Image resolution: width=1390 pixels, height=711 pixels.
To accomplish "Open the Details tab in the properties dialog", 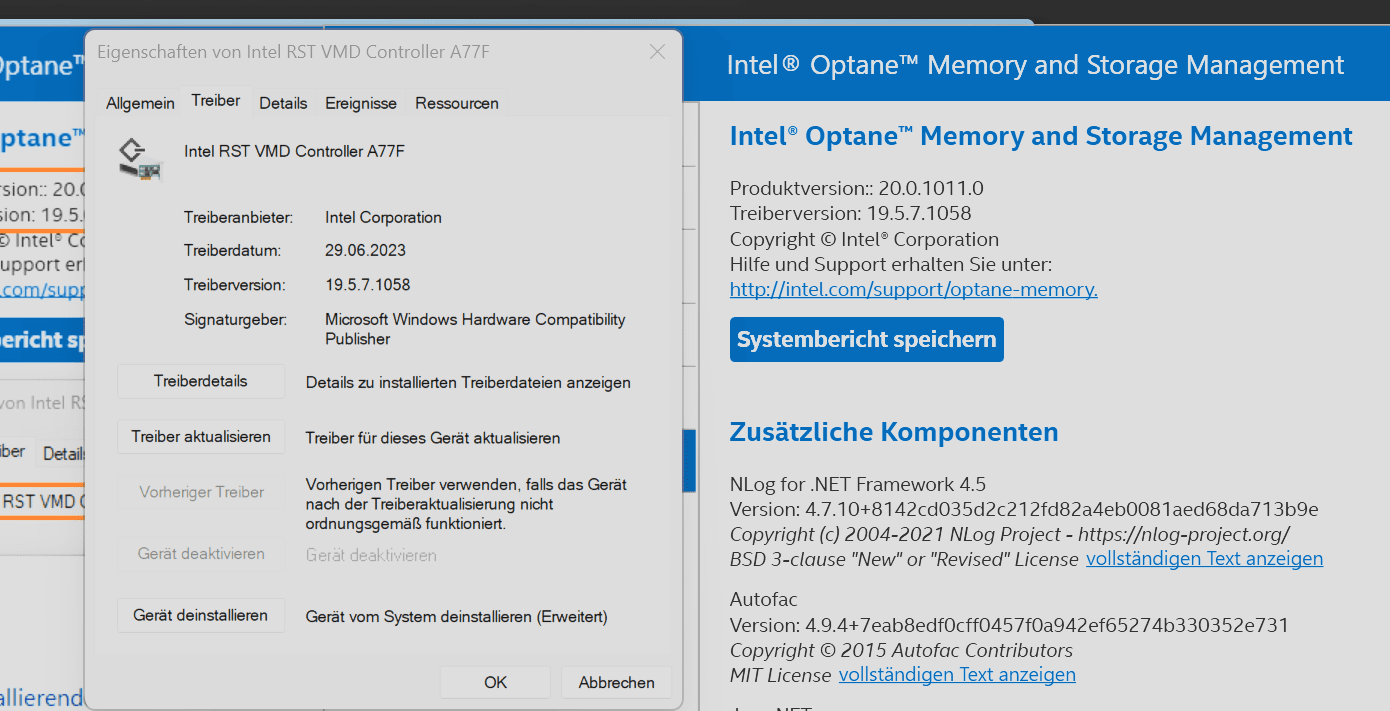I will [x=283, y=103].
